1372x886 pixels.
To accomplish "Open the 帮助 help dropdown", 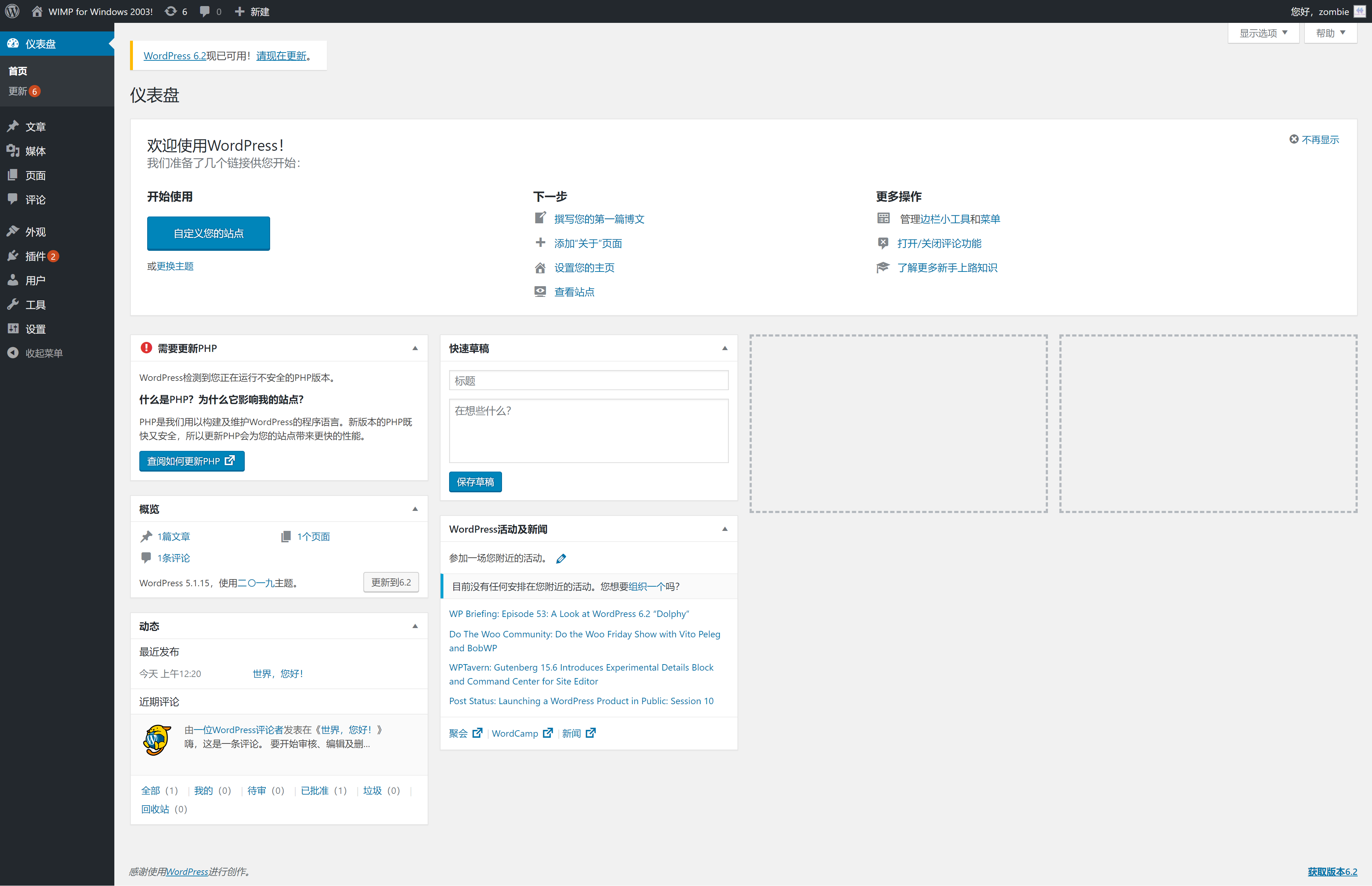I will (x=1331, y=33).
